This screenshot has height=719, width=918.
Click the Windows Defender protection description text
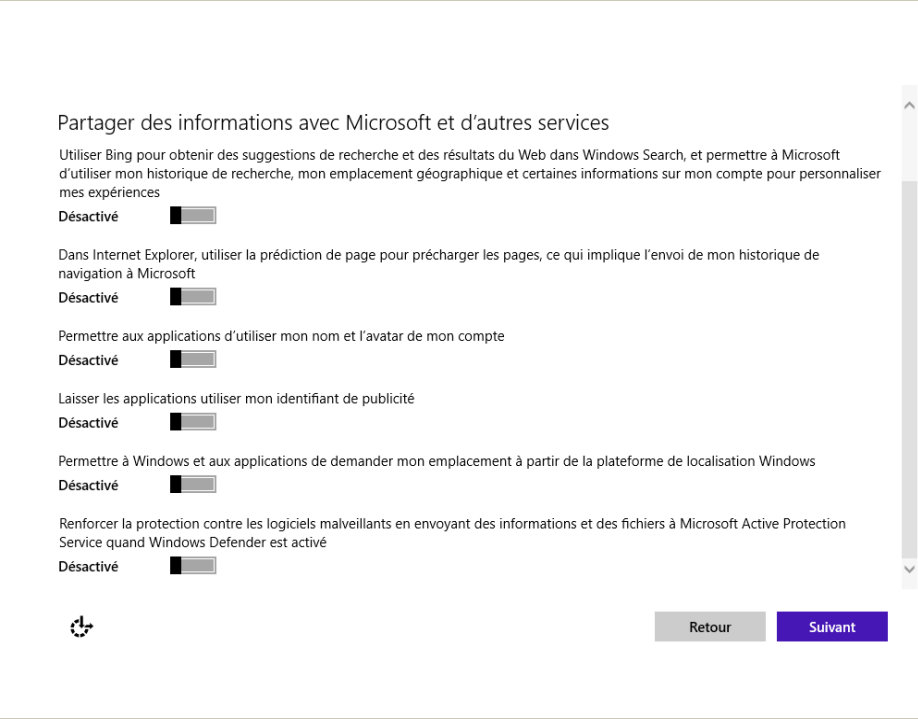[452, 533]
